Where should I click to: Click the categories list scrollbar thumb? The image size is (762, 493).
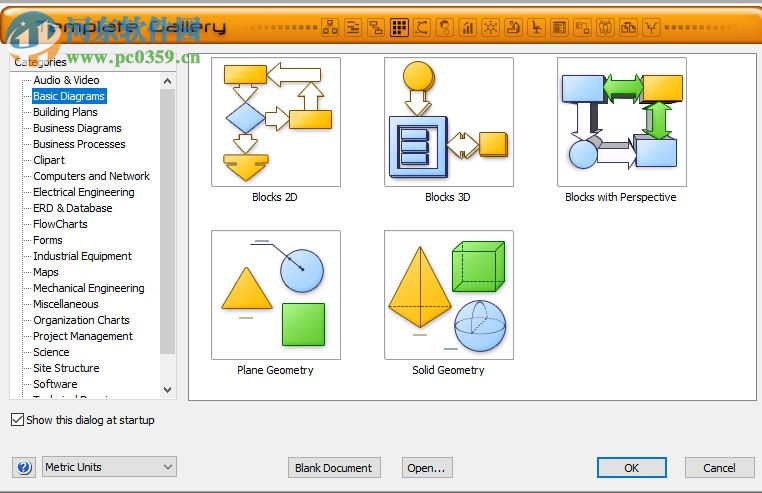pos(168,222)
